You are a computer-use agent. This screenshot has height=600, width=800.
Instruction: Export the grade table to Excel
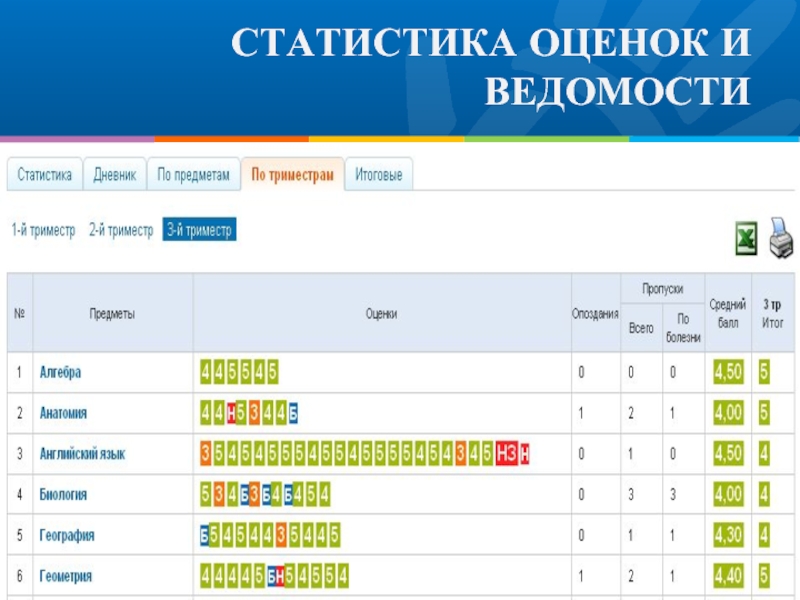746,238
